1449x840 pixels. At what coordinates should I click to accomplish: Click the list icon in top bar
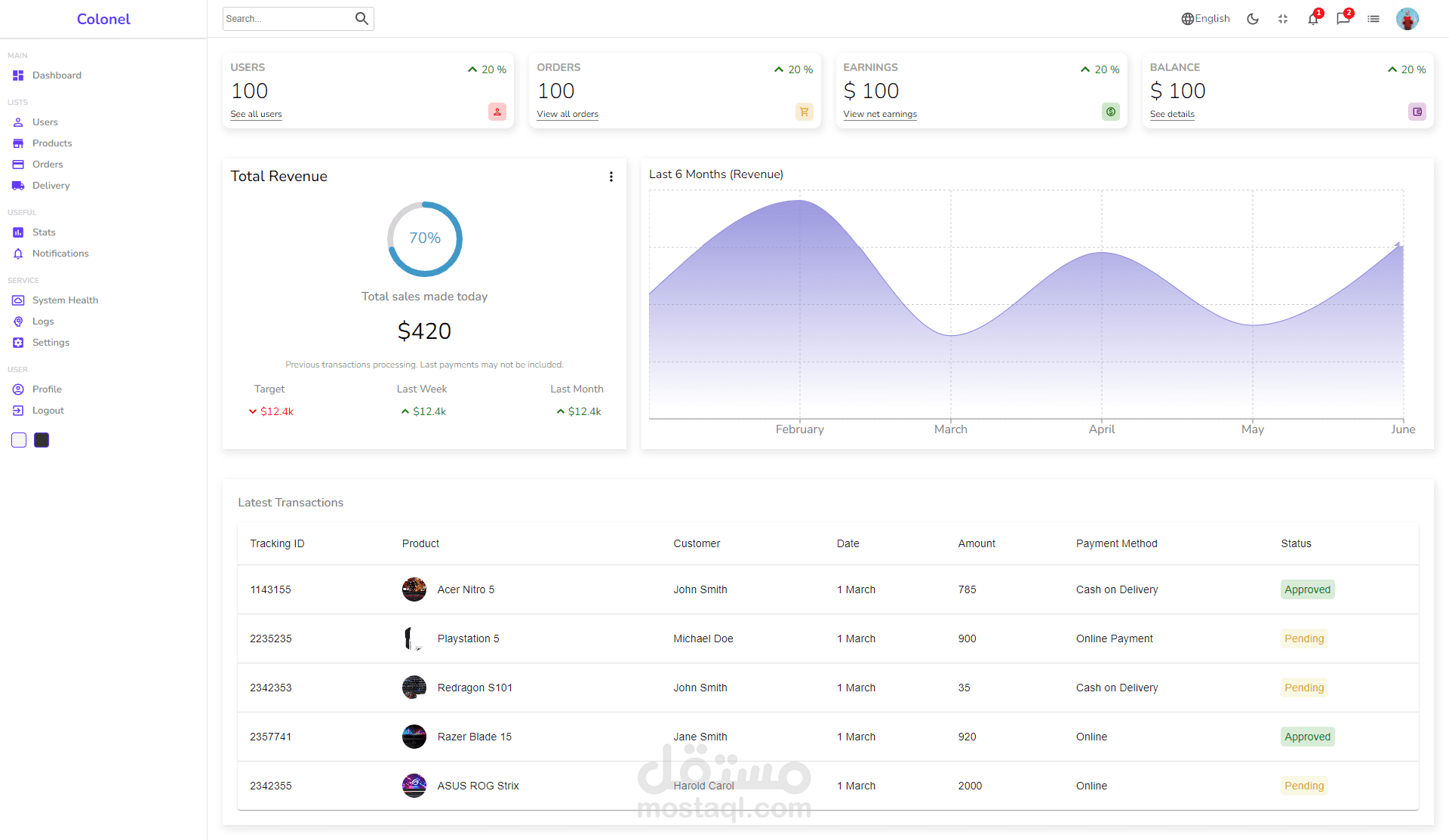pos(1374,19)
